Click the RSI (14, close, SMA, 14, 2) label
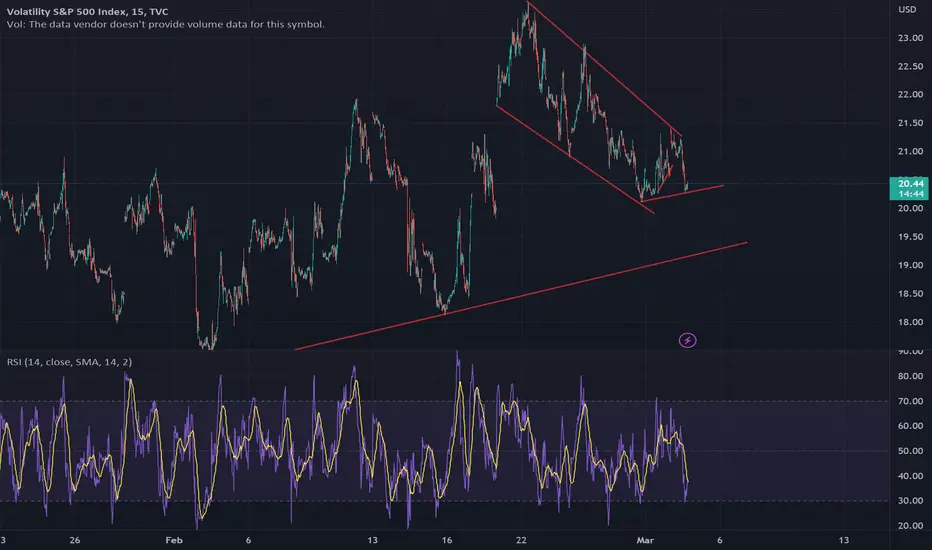Screen dimensions: 932x550 (70, 362)
